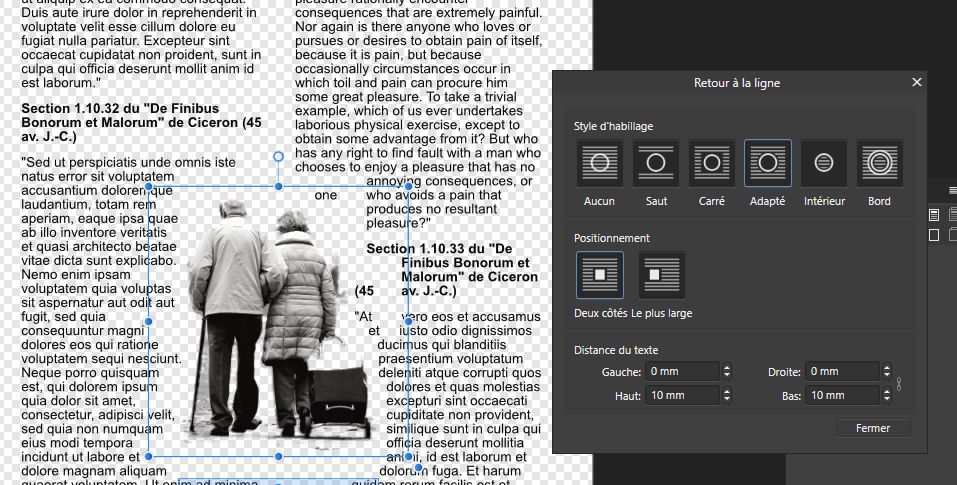
Task: Click the Bas distance field
Action: [x=843, y=395]
